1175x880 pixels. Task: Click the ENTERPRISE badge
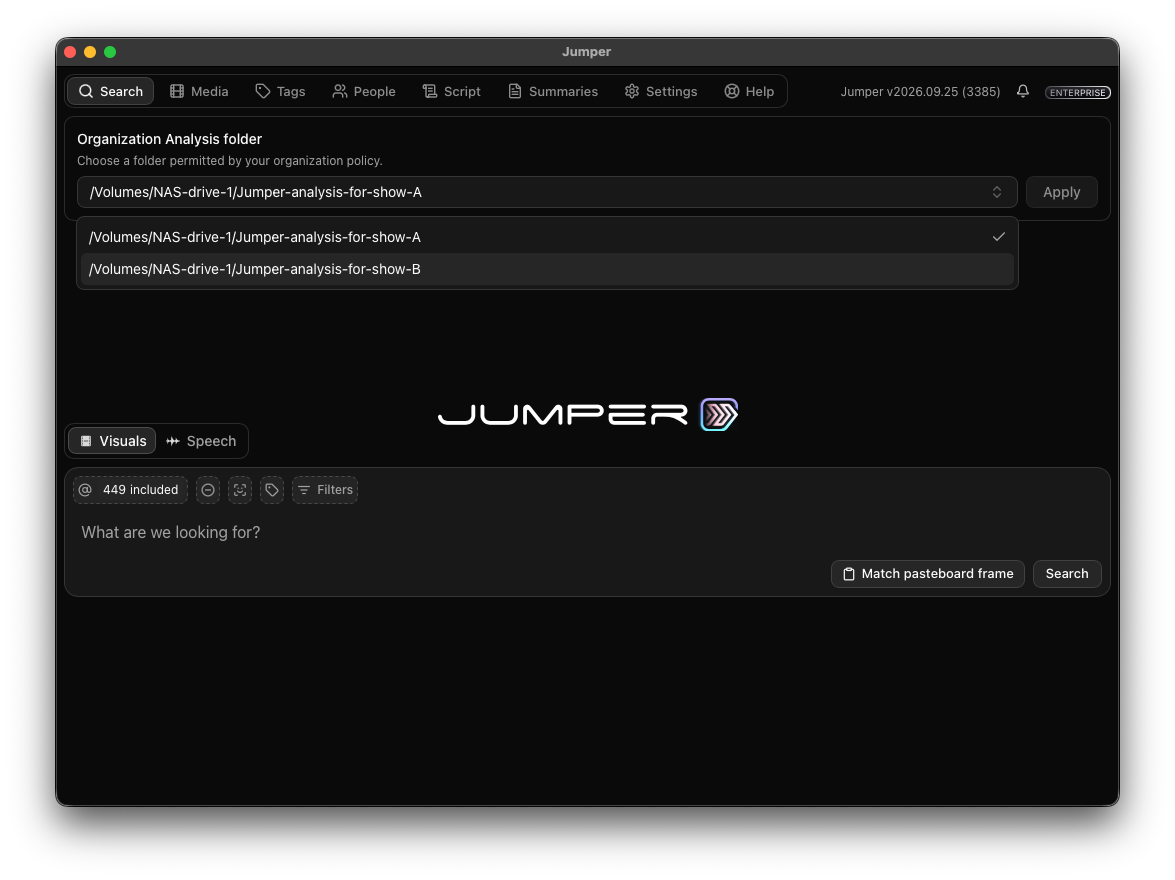pyautogui.click(x=1078, y=92)
